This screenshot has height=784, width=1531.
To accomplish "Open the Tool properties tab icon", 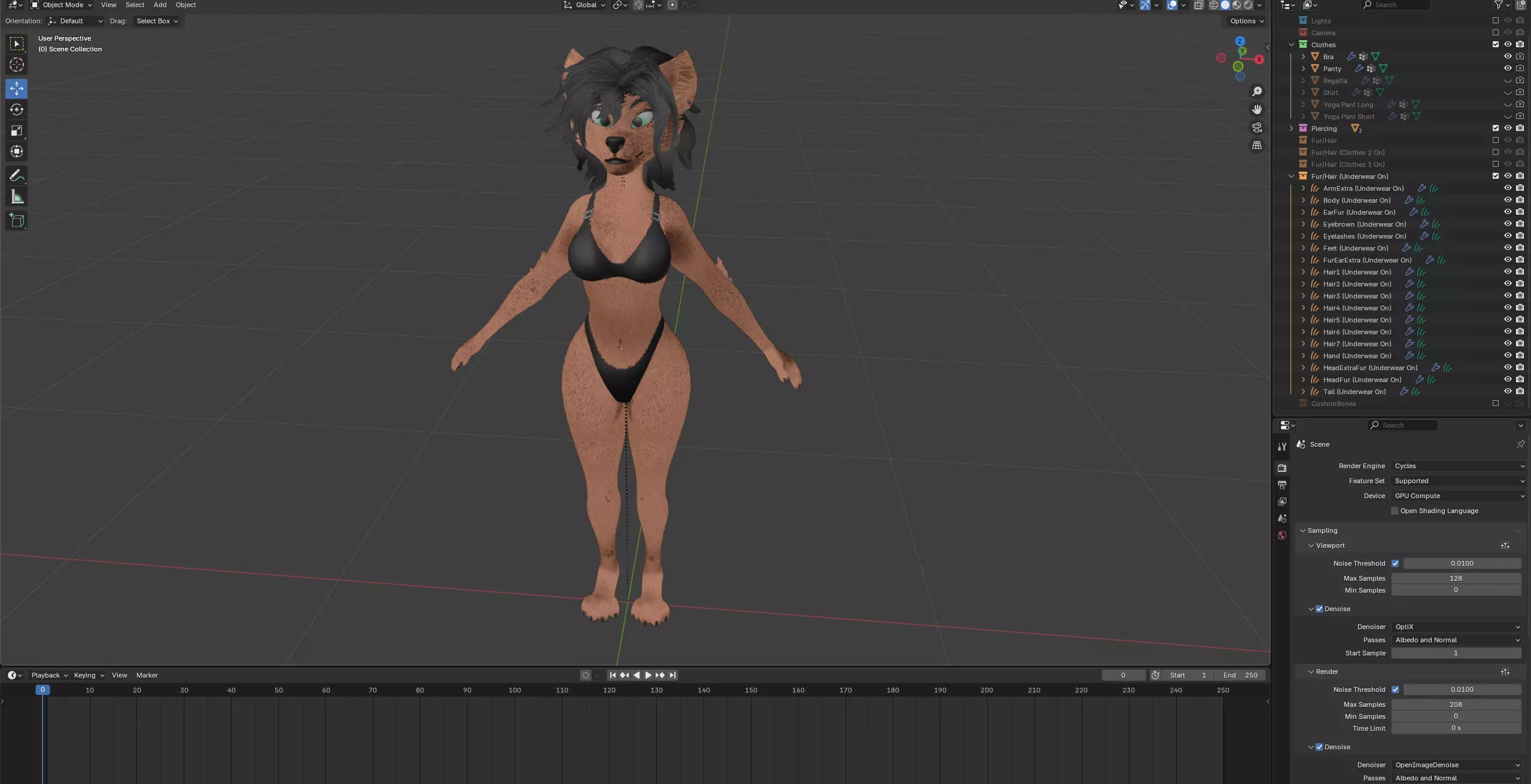I will (1282, 447).
